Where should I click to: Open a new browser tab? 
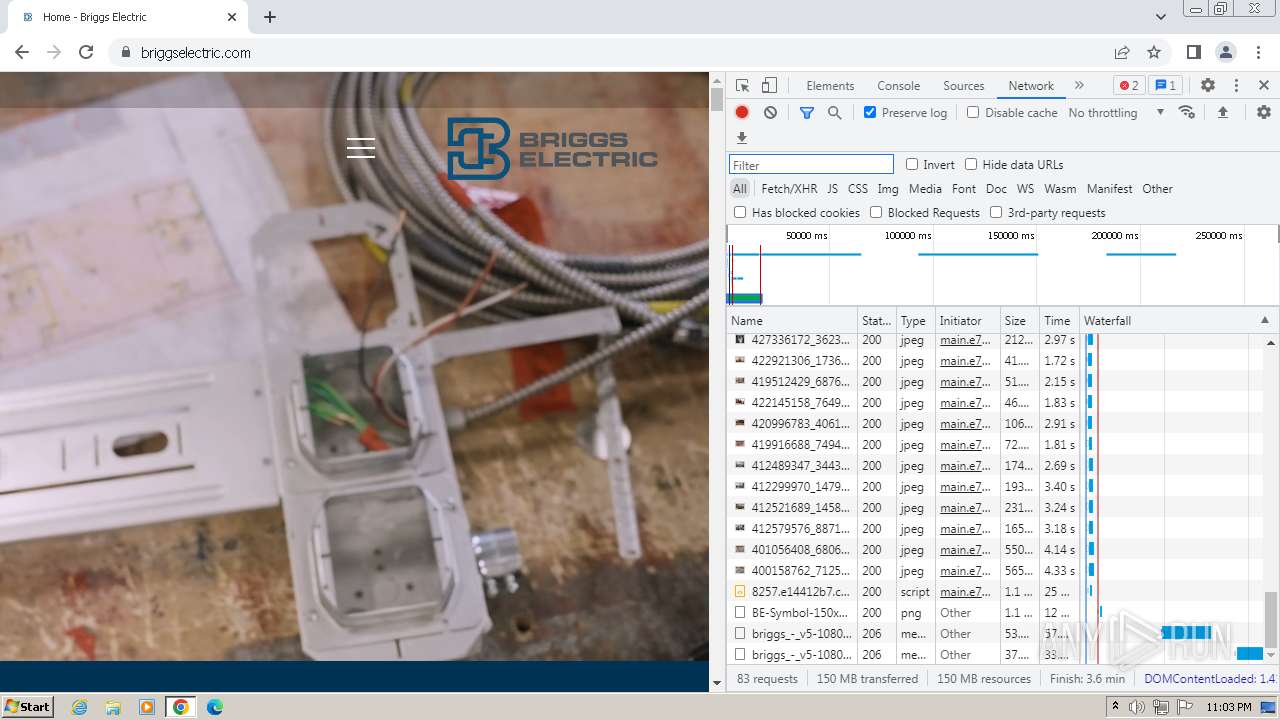[270, 17]
